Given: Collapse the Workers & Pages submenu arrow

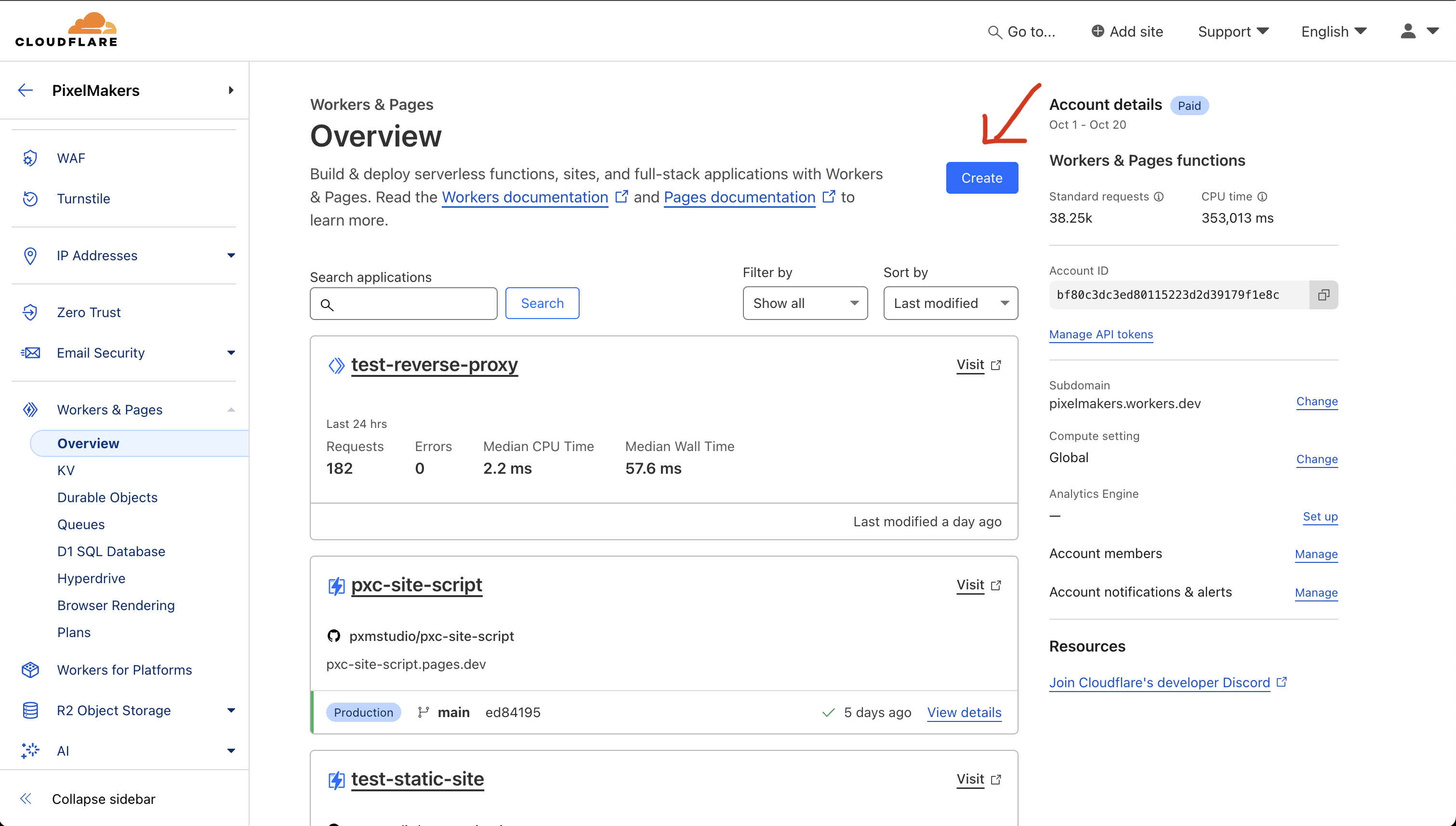Looking at the screenshot, I should [x=231, y=410].
